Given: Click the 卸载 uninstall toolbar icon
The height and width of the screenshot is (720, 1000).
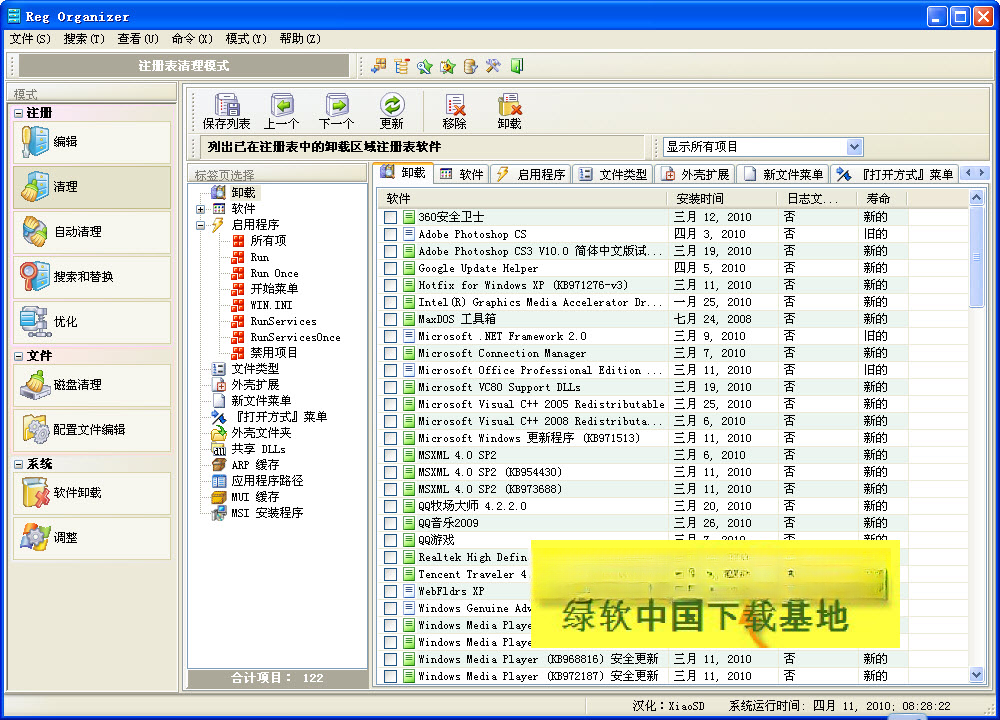Looking at the screenshot, I should tap(509, 110).
